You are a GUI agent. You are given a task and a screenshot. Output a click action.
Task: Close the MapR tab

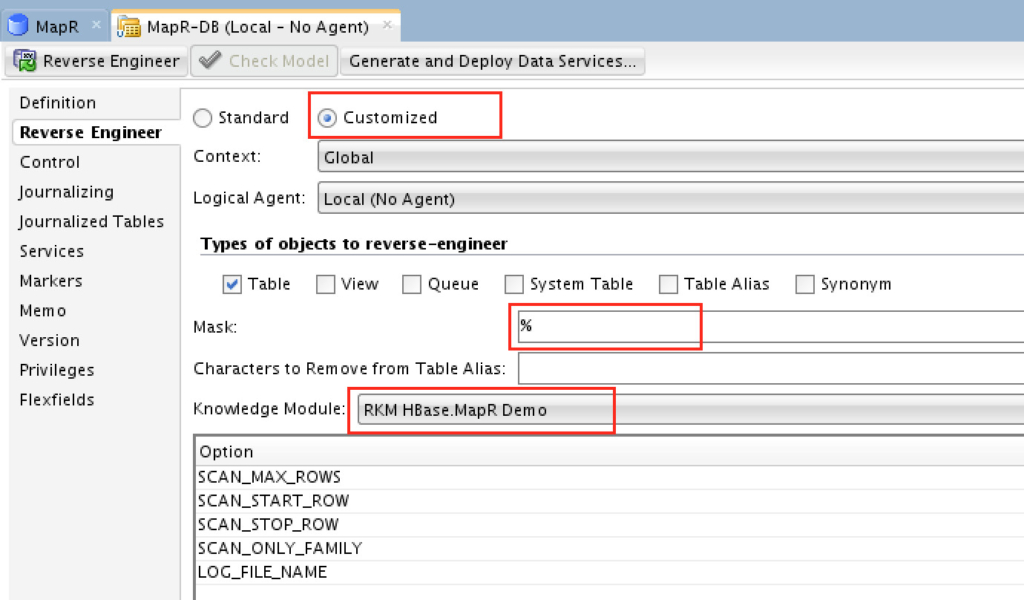96,25
